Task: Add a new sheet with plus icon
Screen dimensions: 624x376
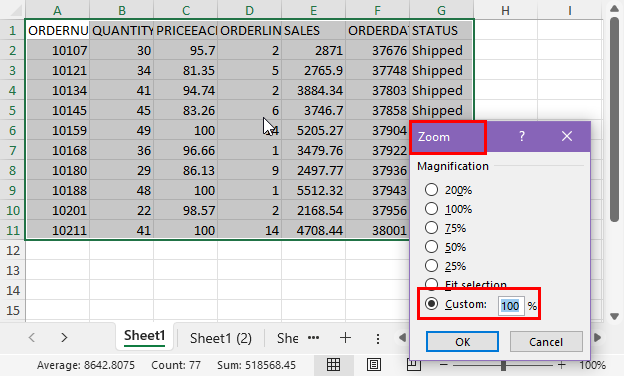Action: click(x=345, y=338)
